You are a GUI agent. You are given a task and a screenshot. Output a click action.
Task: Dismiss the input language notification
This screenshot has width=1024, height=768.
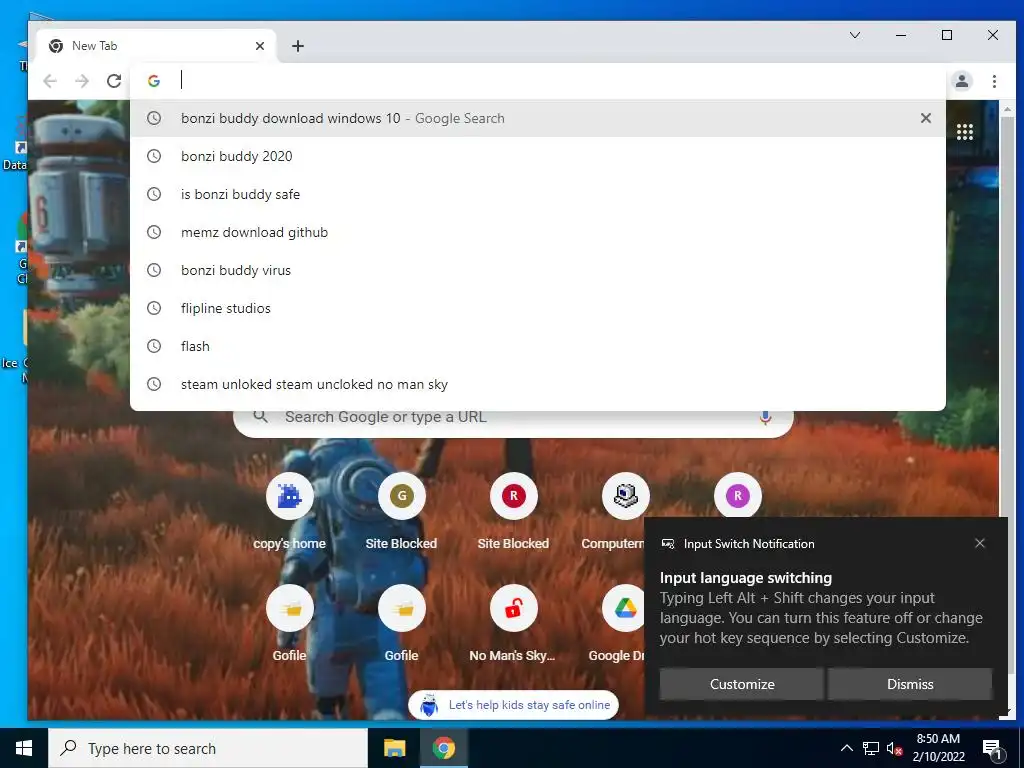coord(910,684)
